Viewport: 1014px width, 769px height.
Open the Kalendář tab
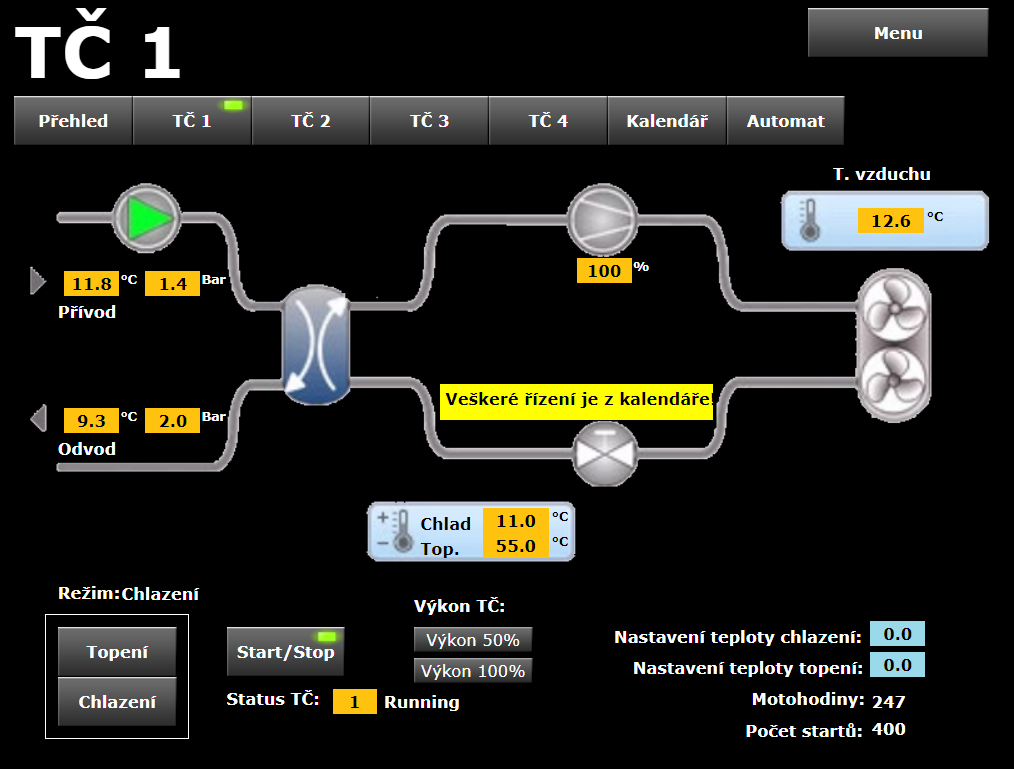[667, 121]
